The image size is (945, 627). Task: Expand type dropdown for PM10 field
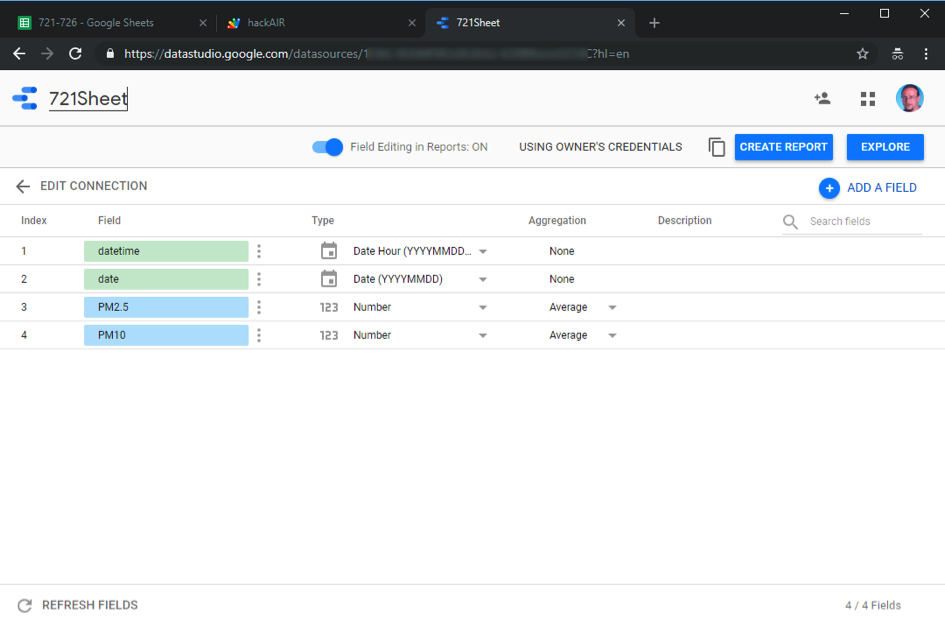tap(483, 336)
